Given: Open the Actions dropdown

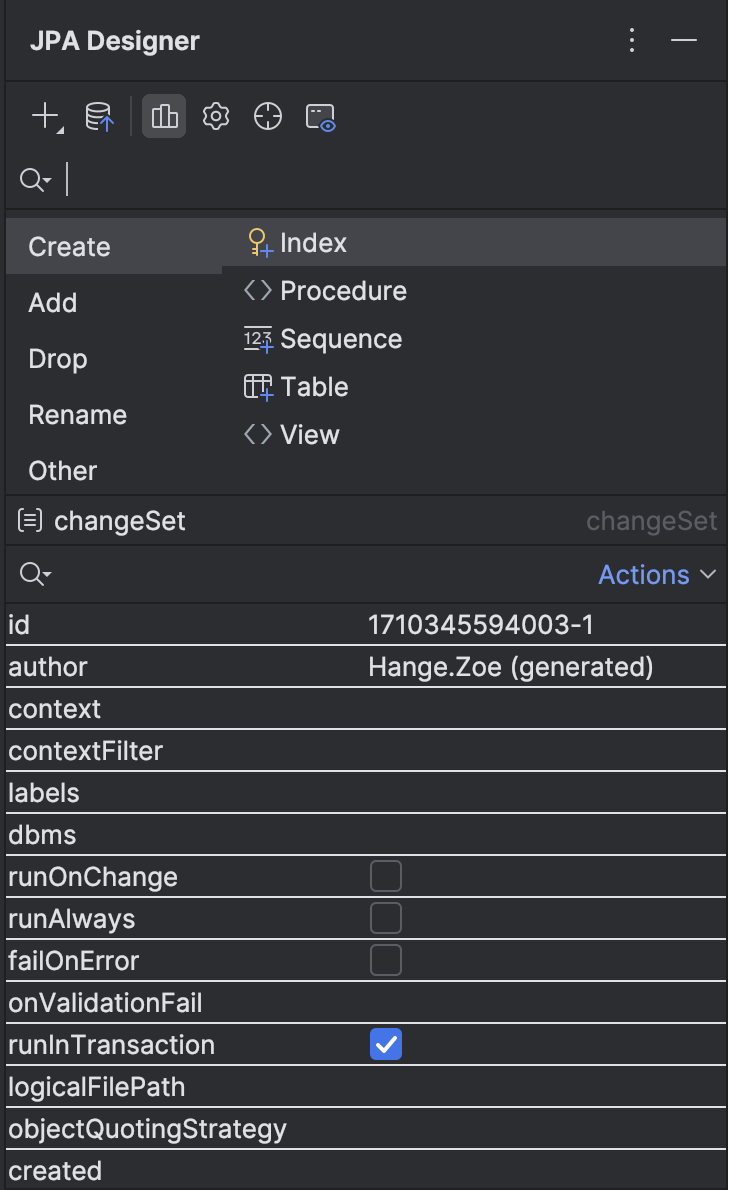Looking at the screenshot, I should (x=657, y=574).
